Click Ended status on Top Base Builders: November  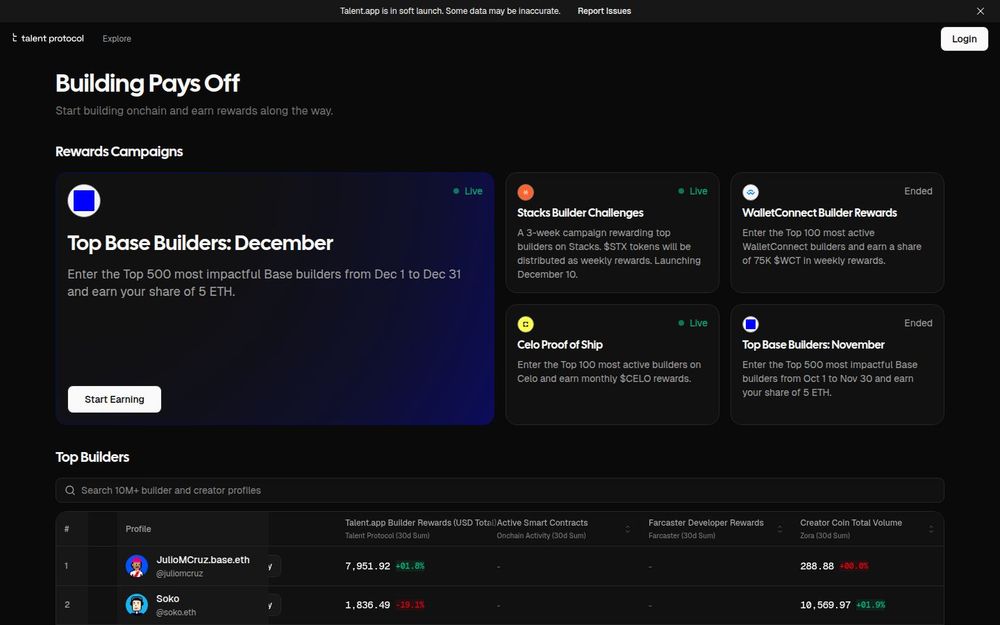tap(918, 323)
